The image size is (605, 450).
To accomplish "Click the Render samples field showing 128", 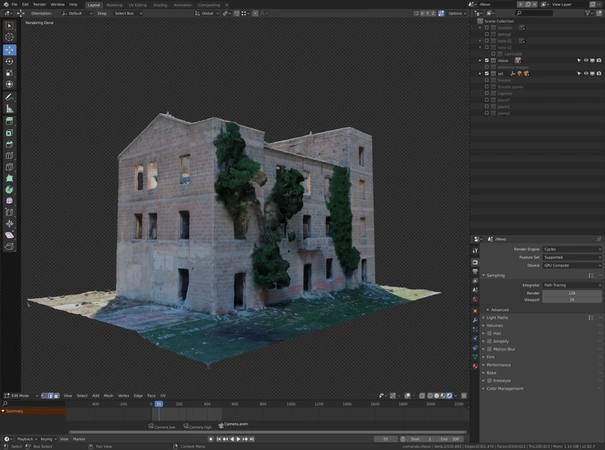I will click(x=572, y=293).
